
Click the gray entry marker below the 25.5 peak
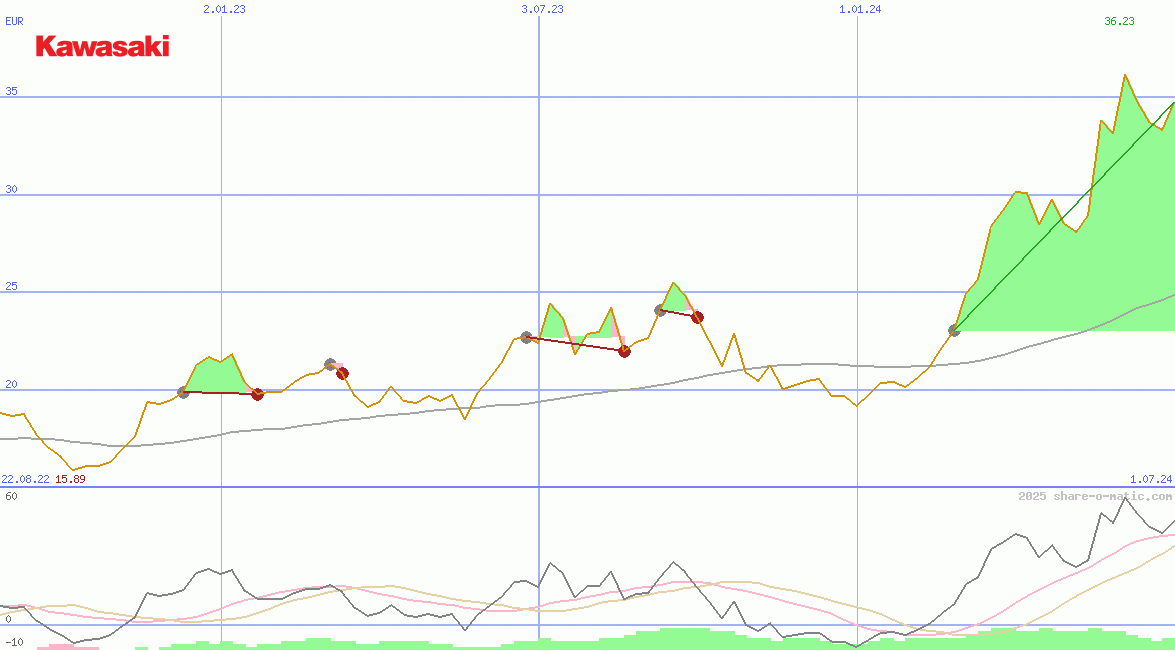pyautogui.click(x=659, y=310)
